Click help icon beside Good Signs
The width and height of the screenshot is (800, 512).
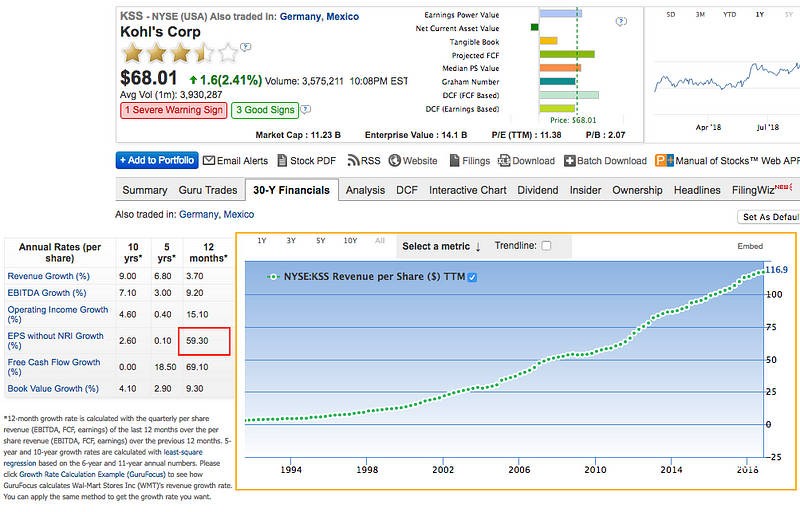(x=306, y=109)
